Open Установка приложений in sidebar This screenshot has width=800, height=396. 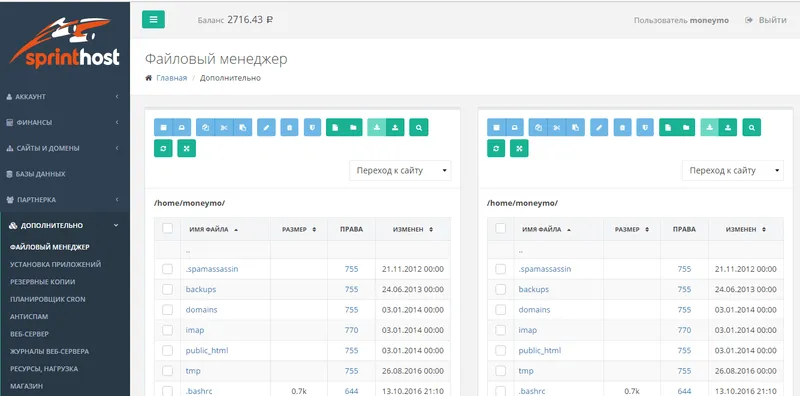pyautogui.click(x=56, y=264)
